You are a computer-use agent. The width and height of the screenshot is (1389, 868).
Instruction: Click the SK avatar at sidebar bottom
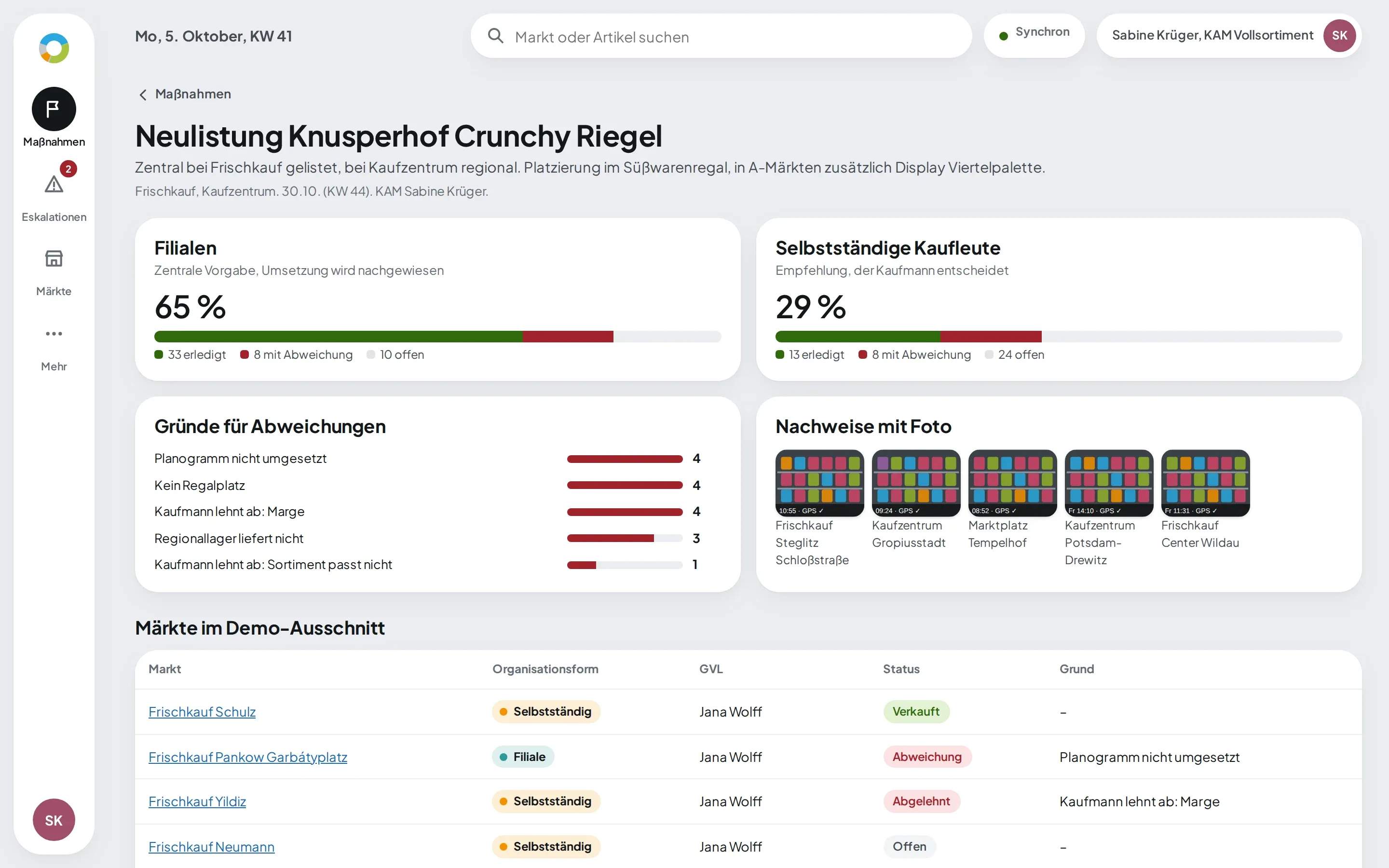[x=54, y=820]
